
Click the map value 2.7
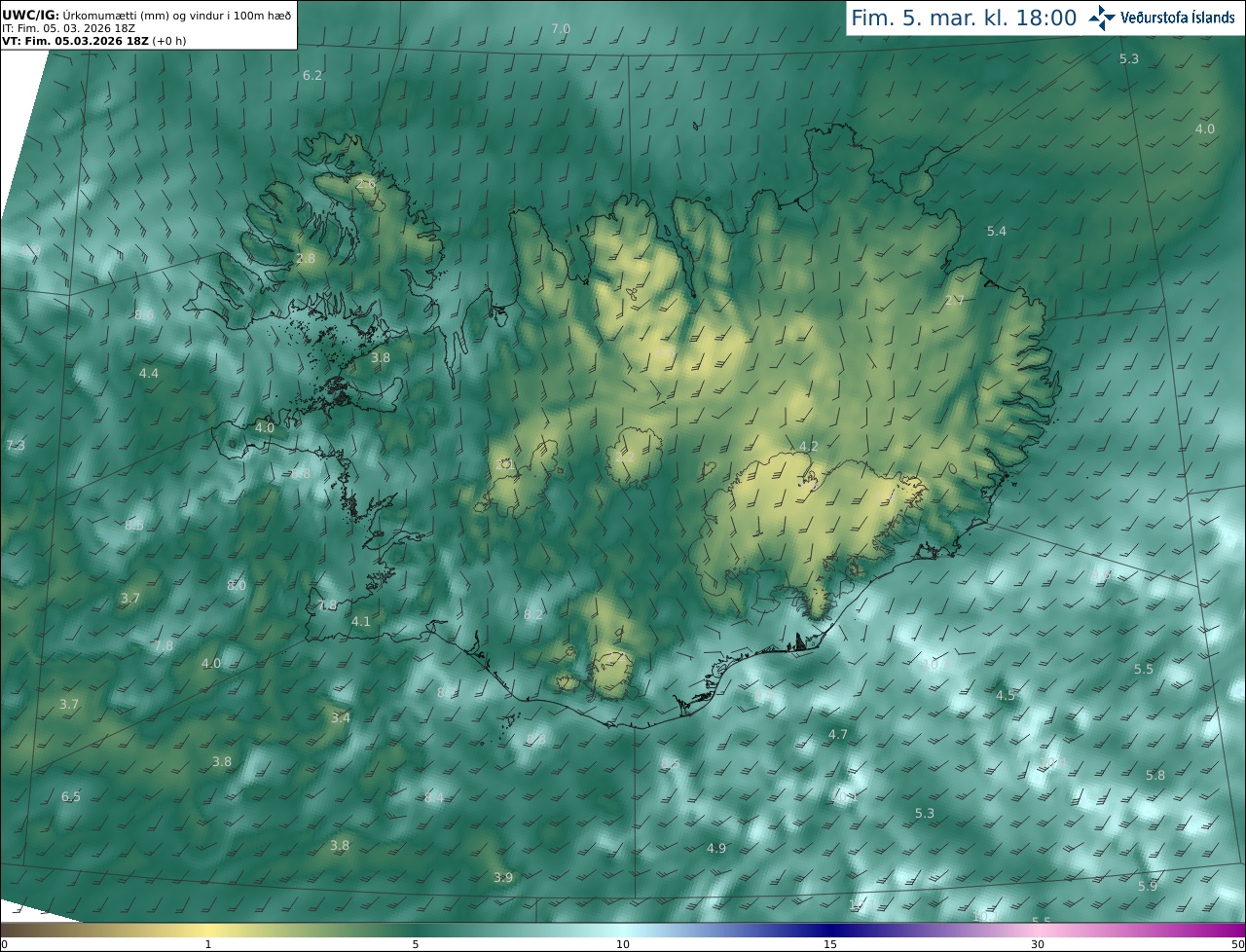(954, 300)
